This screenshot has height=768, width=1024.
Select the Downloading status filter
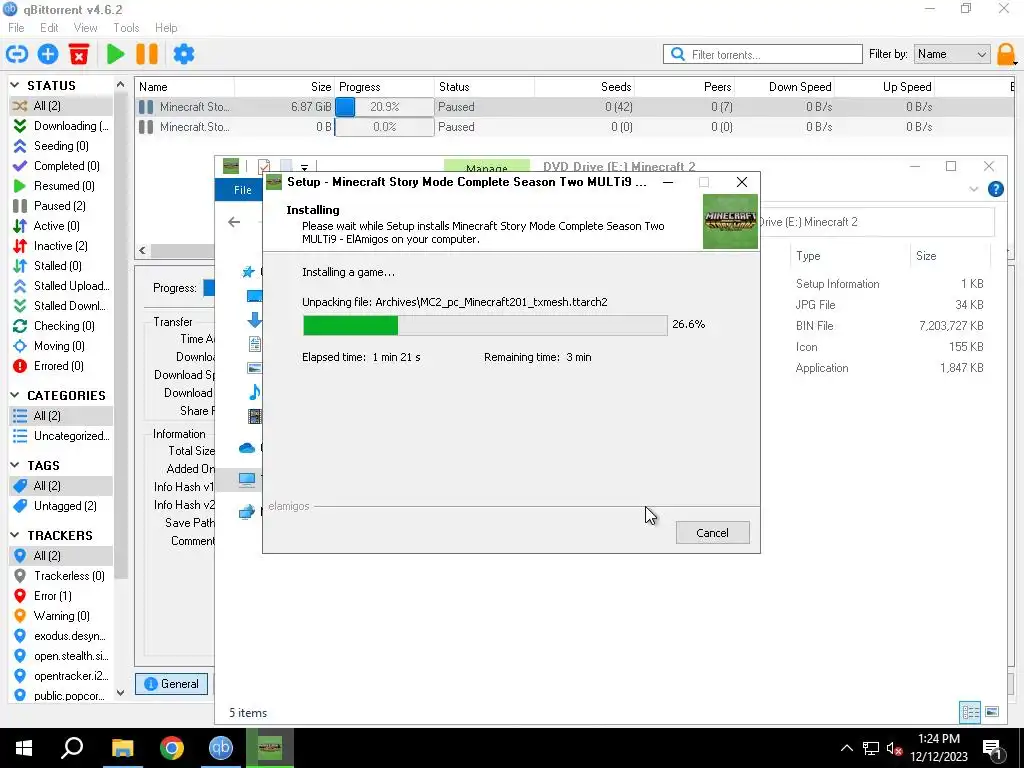(x=61, y=126)
